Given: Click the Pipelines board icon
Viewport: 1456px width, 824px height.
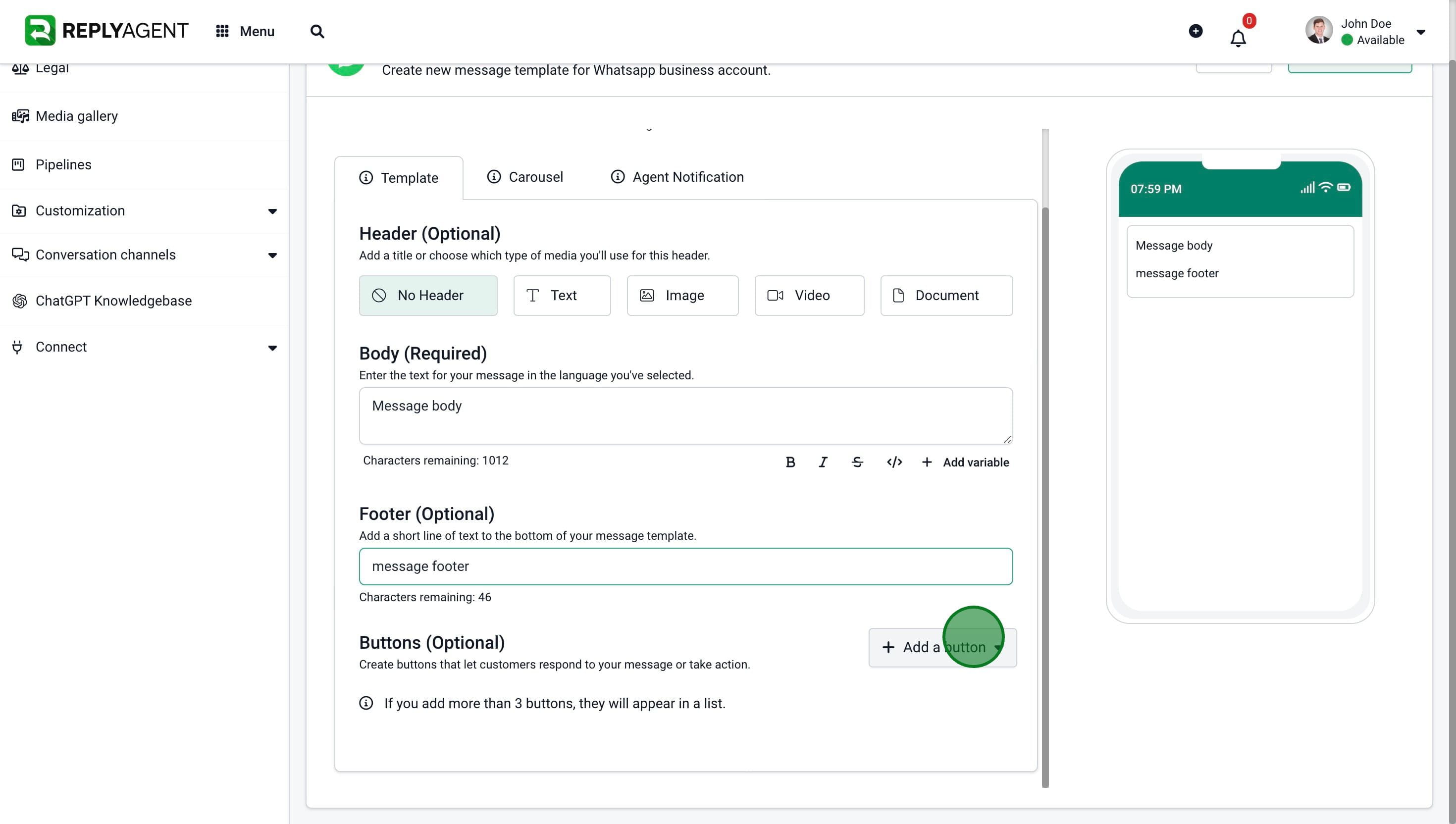Looking at the screenshot, I should [x=18, y=165].
